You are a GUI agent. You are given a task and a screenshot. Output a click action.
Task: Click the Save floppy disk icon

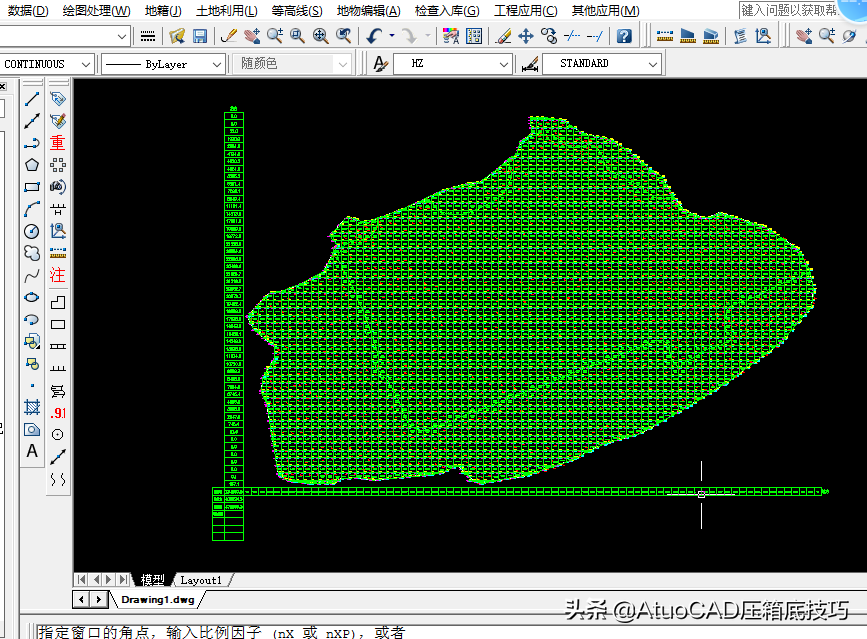pos(200,36)
